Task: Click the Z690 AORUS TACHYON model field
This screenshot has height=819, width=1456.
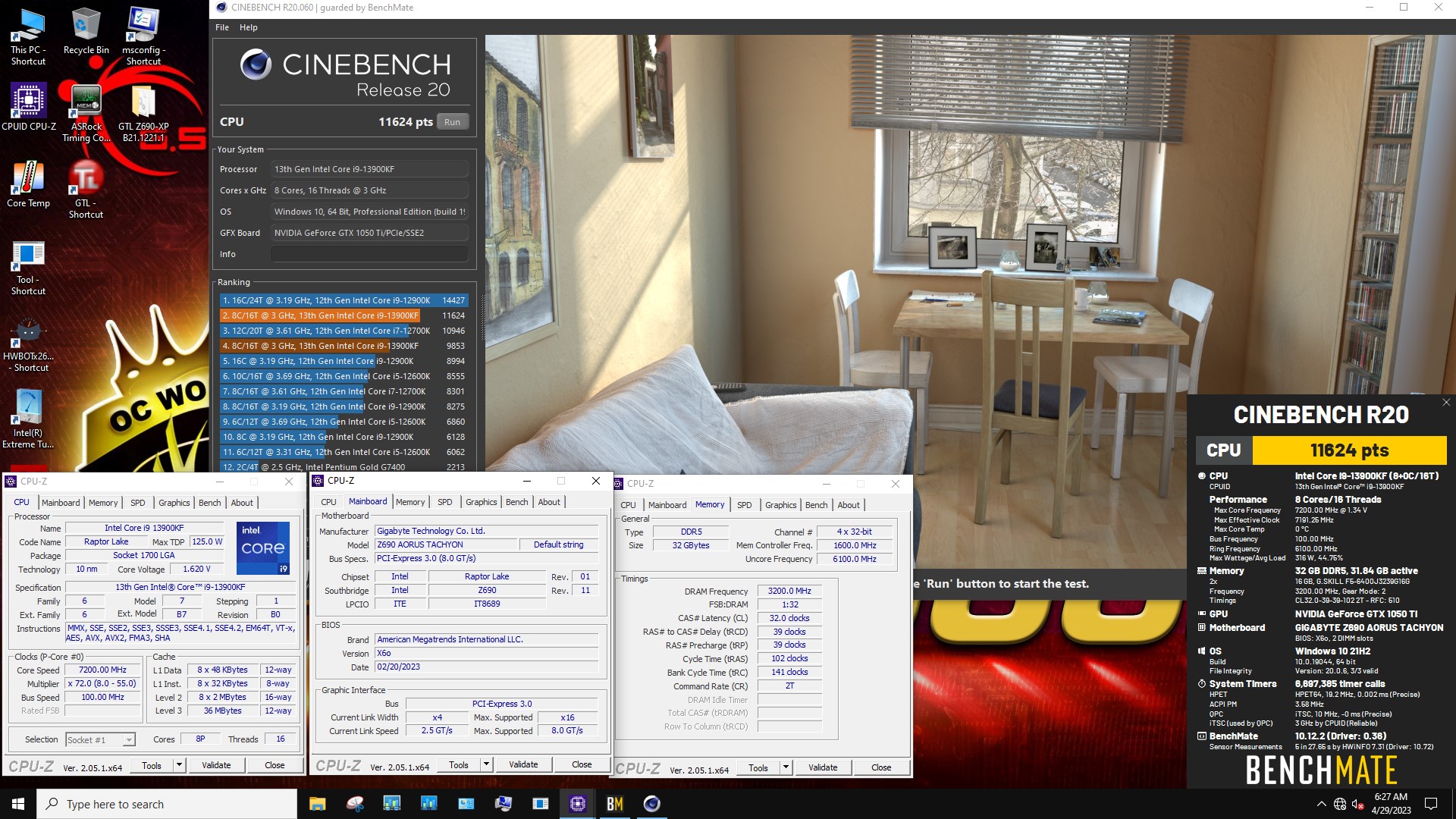Action: coord(446,544)
